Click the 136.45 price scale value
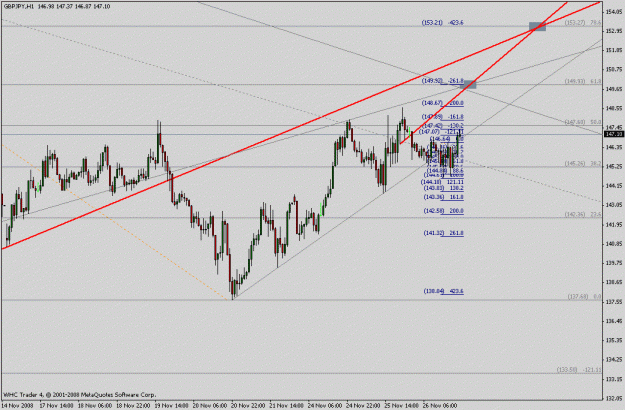Image resolution: width=625 pixels, height=410 pixels. coord(614,321)
